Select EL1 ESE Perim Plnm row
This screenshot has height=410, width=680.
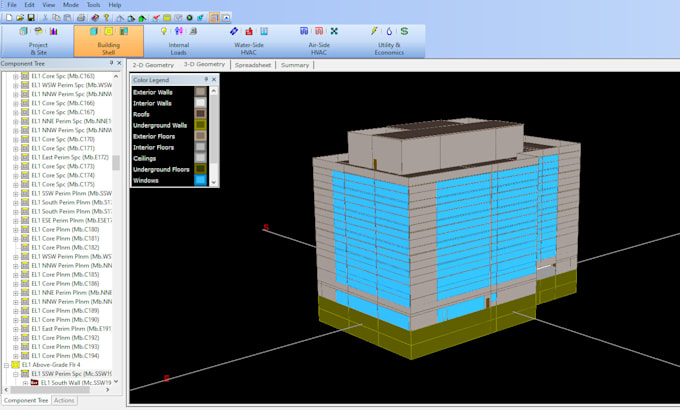click(x=72, y=220)
